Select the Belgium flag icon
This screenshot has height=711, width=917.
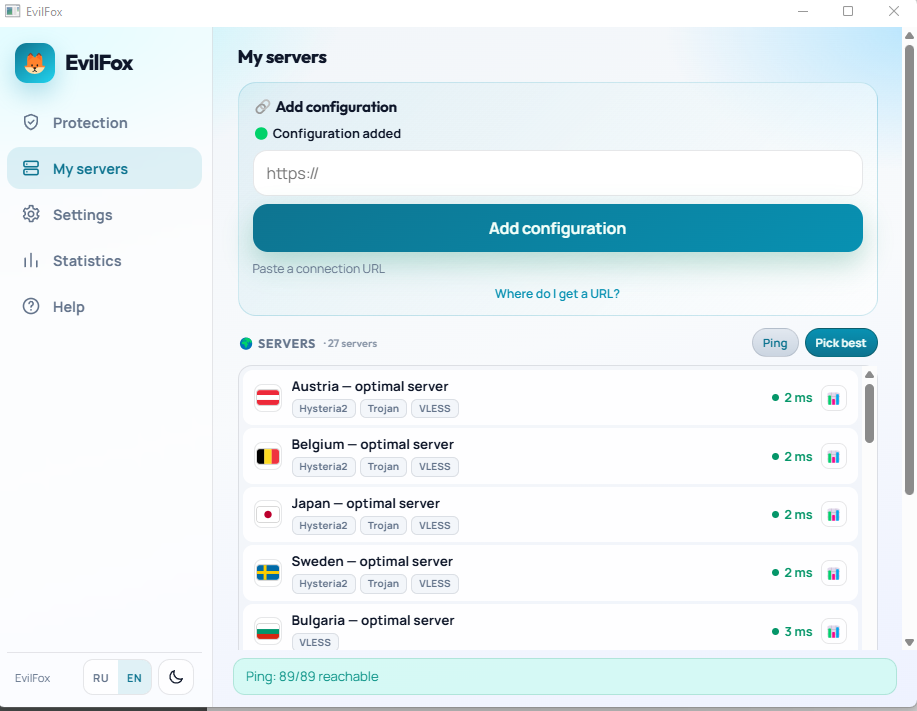click(268, 457)
